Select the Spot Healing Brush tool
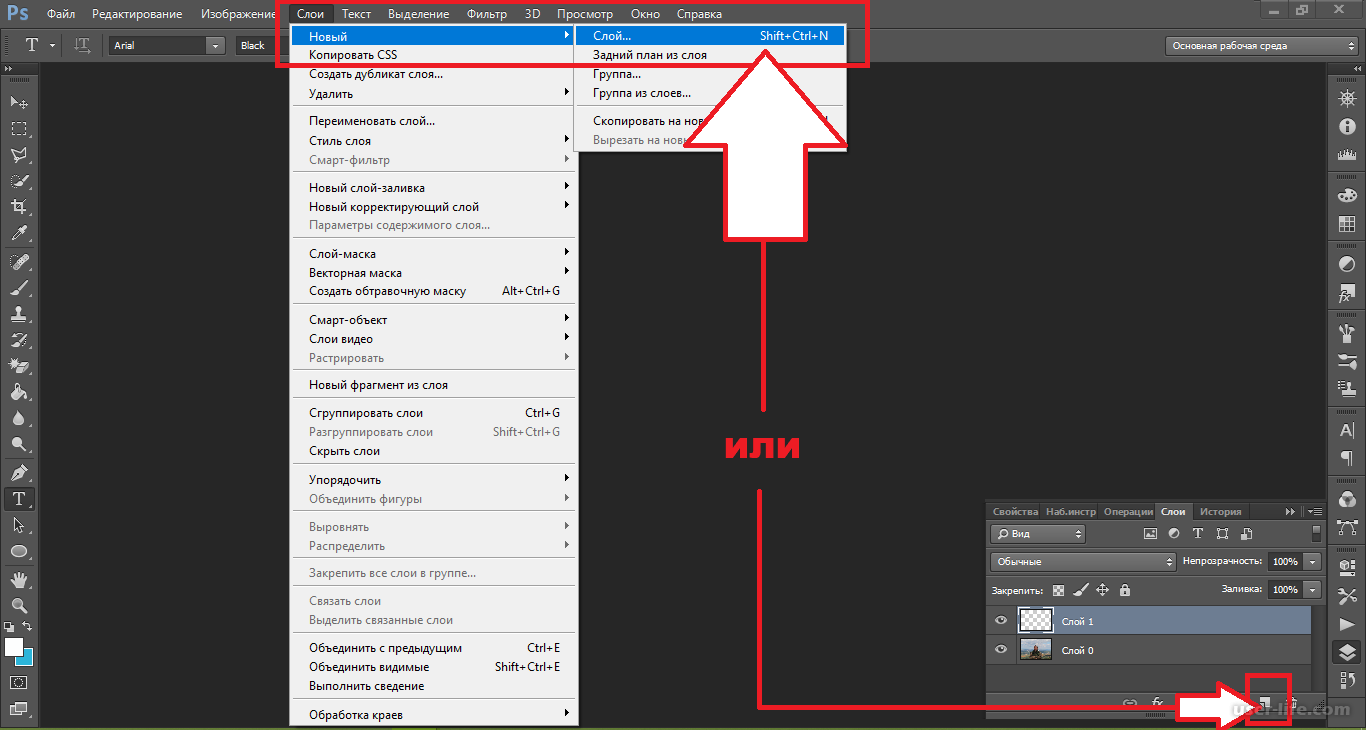The height and width of the screenshot is (730, 1366). [x=19, y=262]
